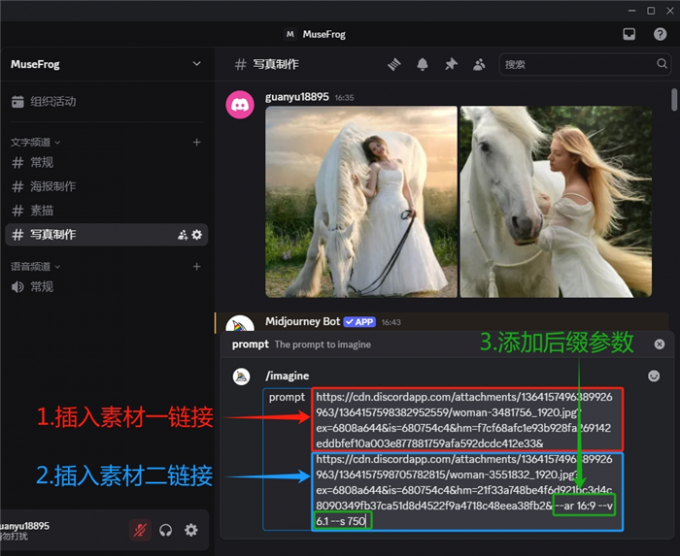
Task: Open the emoji picker
Action: tap(654, 376)
